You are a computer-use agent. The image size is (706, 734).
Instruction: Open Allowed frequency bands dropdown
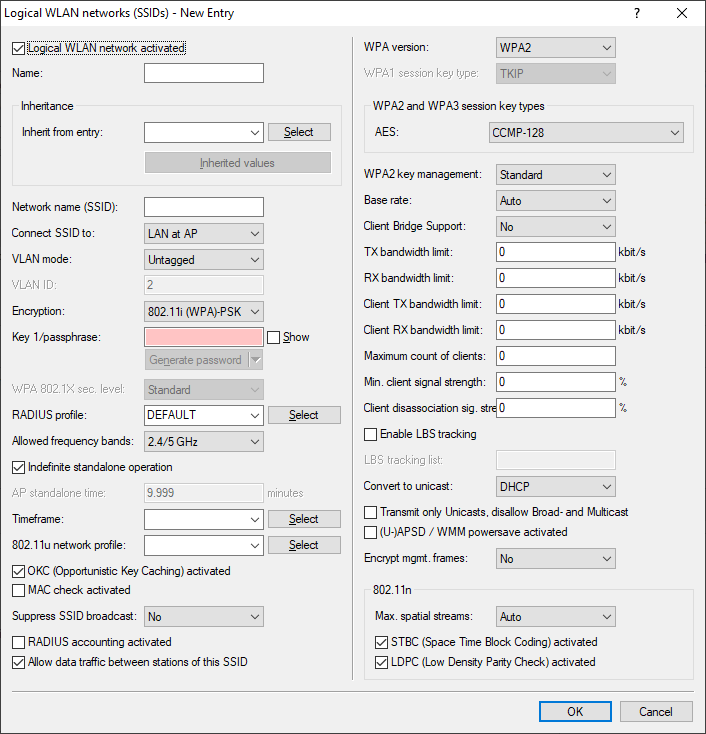point(204,441)
